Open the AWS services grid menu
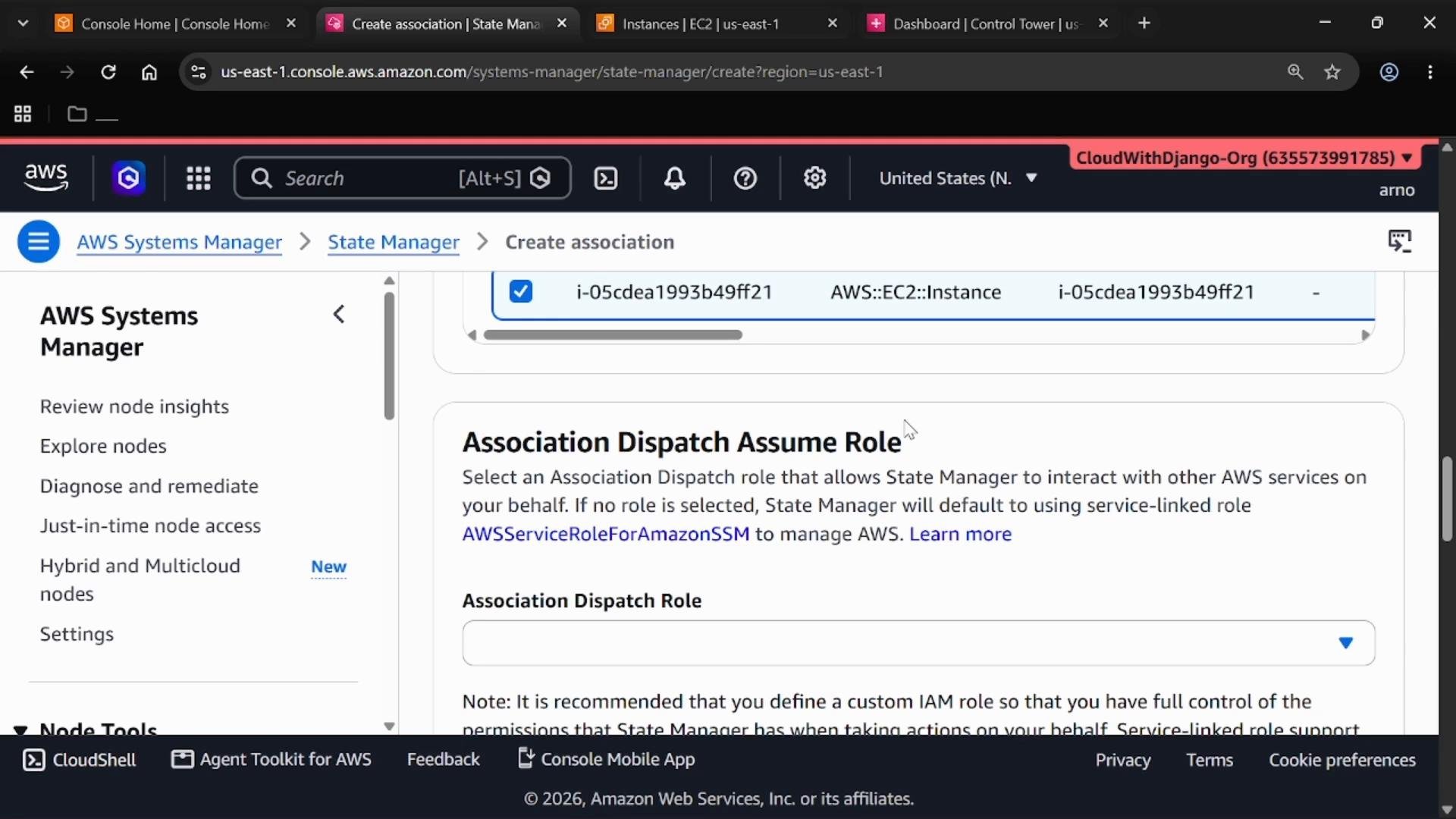The width and height of the screenshot is (1456, 819). 199,178
